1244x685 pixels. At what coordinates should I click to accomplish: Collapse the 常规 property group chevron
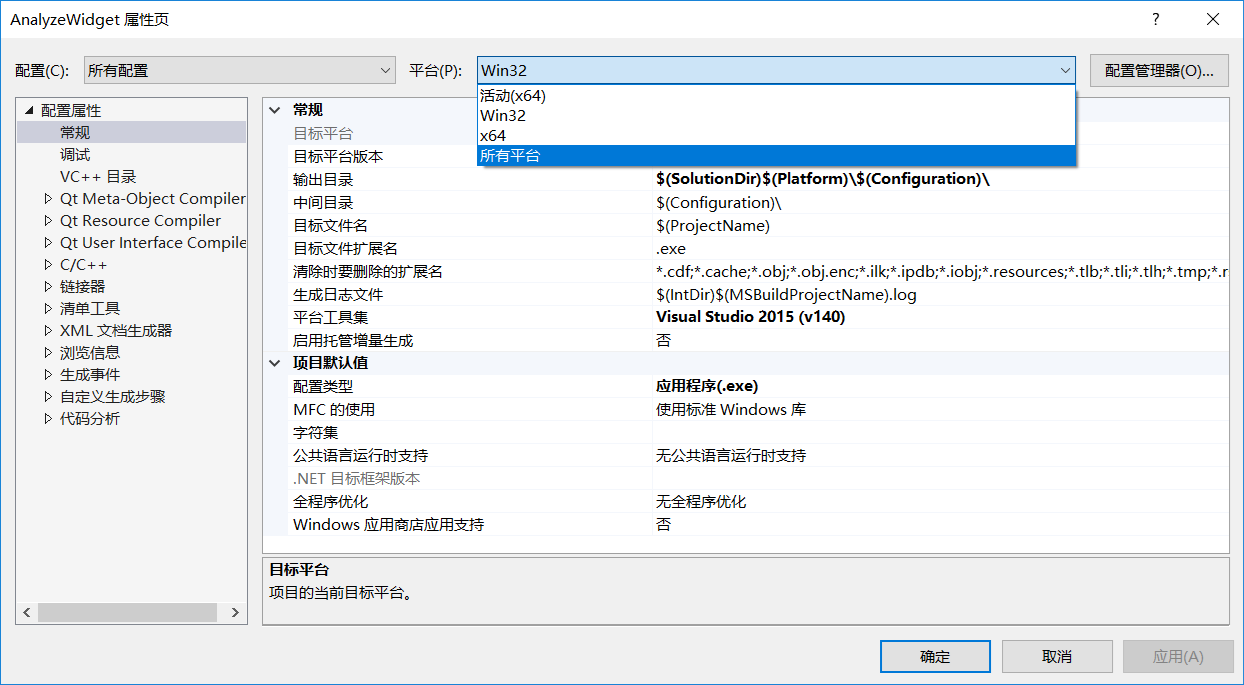tap(276, 110)
